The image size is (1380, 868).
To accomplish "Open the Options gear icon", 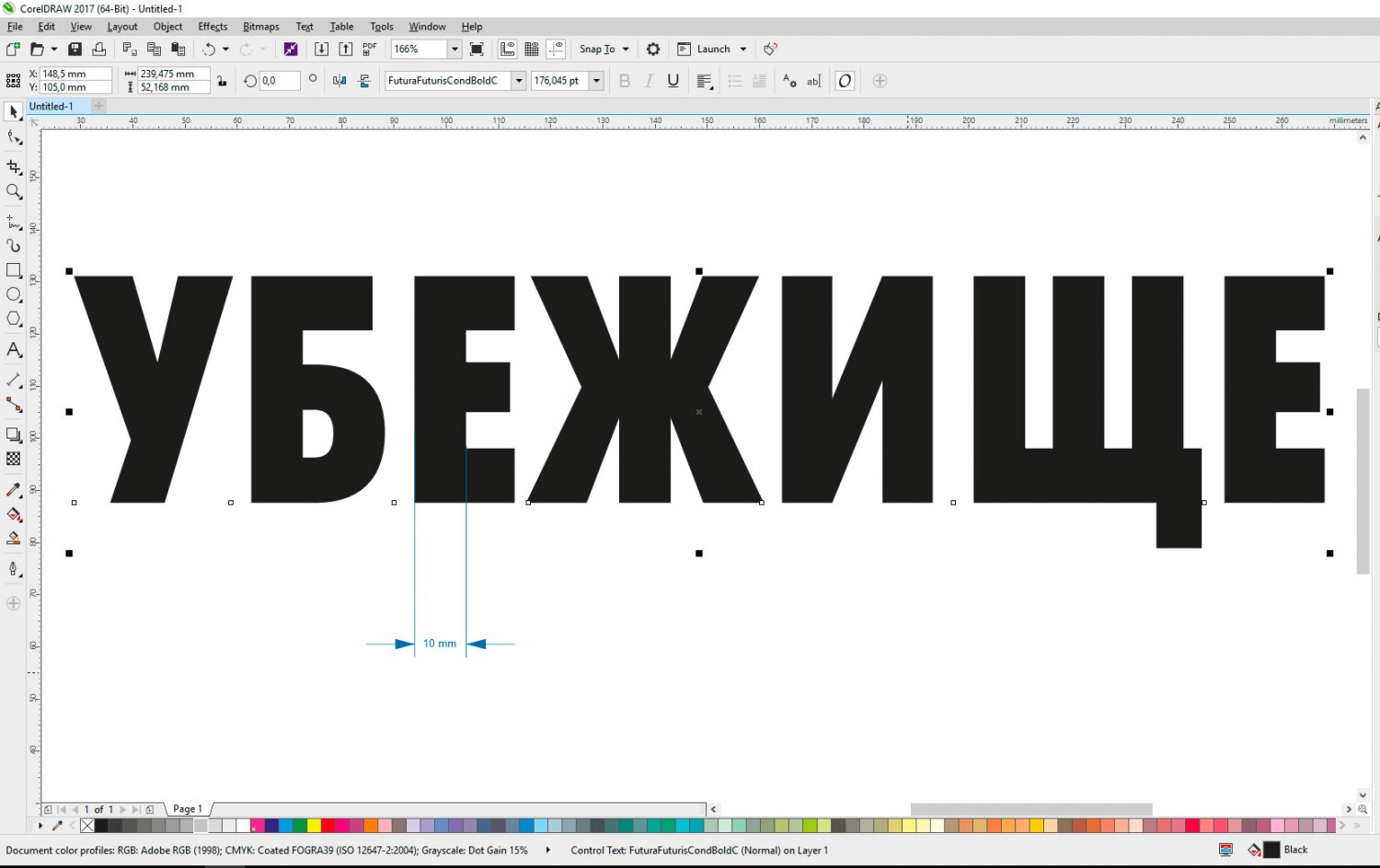I will (x=653, y=49).
